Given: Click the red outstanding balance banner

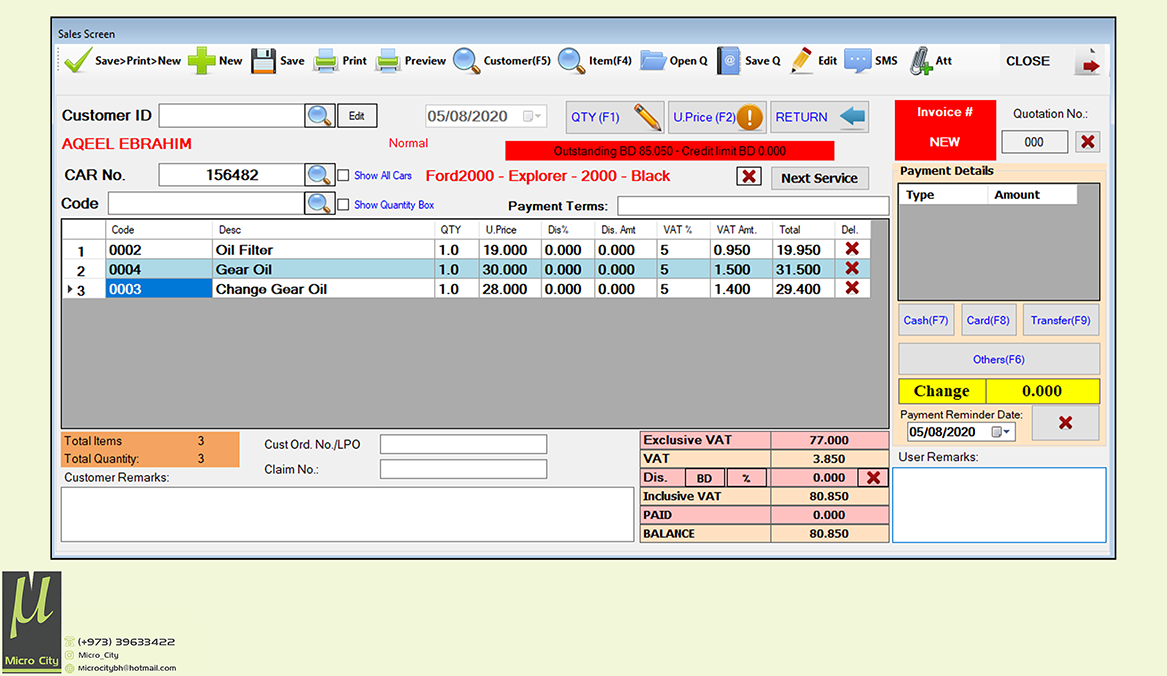Looking at the screenshot, I should coord(669,151).
